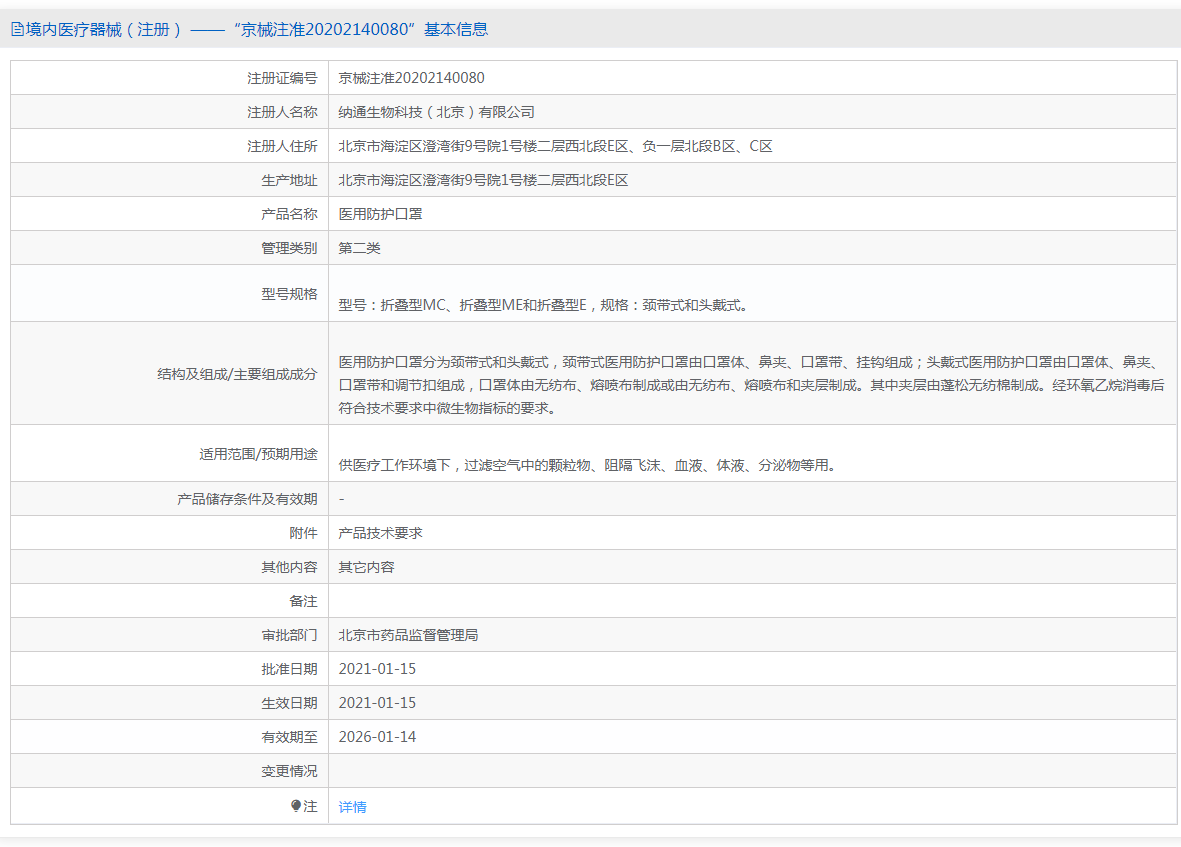Image resolution: width=1181 pixels, height=847 pixels.
Task: Click the 适用范围/预期用途 label
Action: (258, 454)
